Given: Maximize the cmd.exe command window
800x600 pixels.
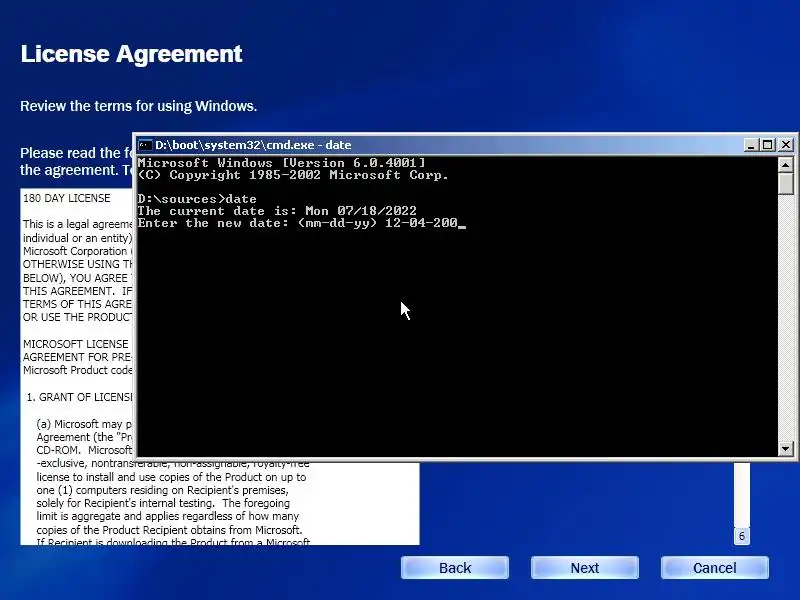Looking at the screenshot, I should 767,145.
